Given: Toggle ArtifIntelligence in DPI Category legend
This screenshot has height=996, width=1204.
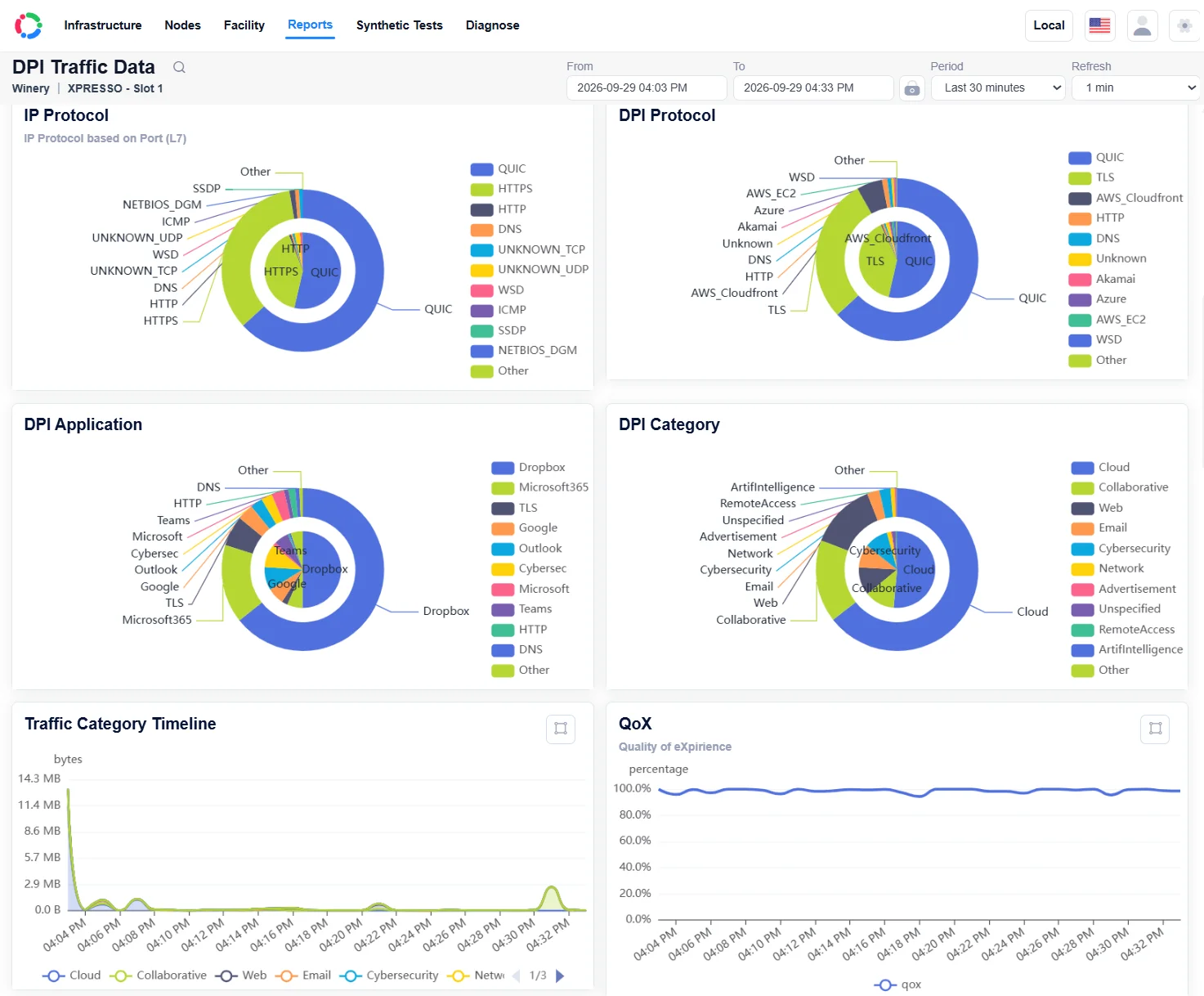Looking at the screenshot, I should pyautogui.click(x=1127, y=650).
